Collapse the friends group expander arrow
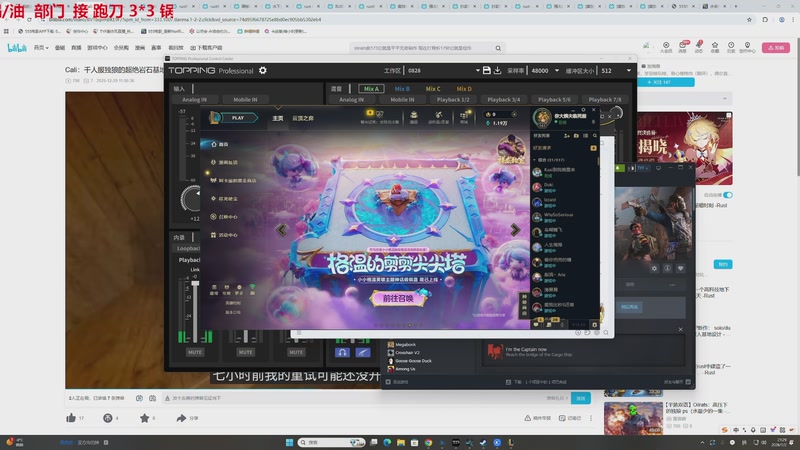 [x=535, y=160]
